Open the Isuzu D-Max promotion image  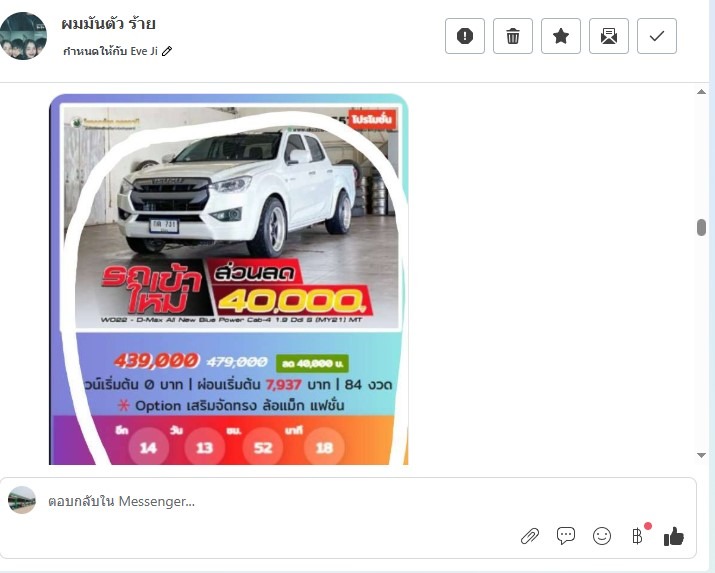(228, 279)
